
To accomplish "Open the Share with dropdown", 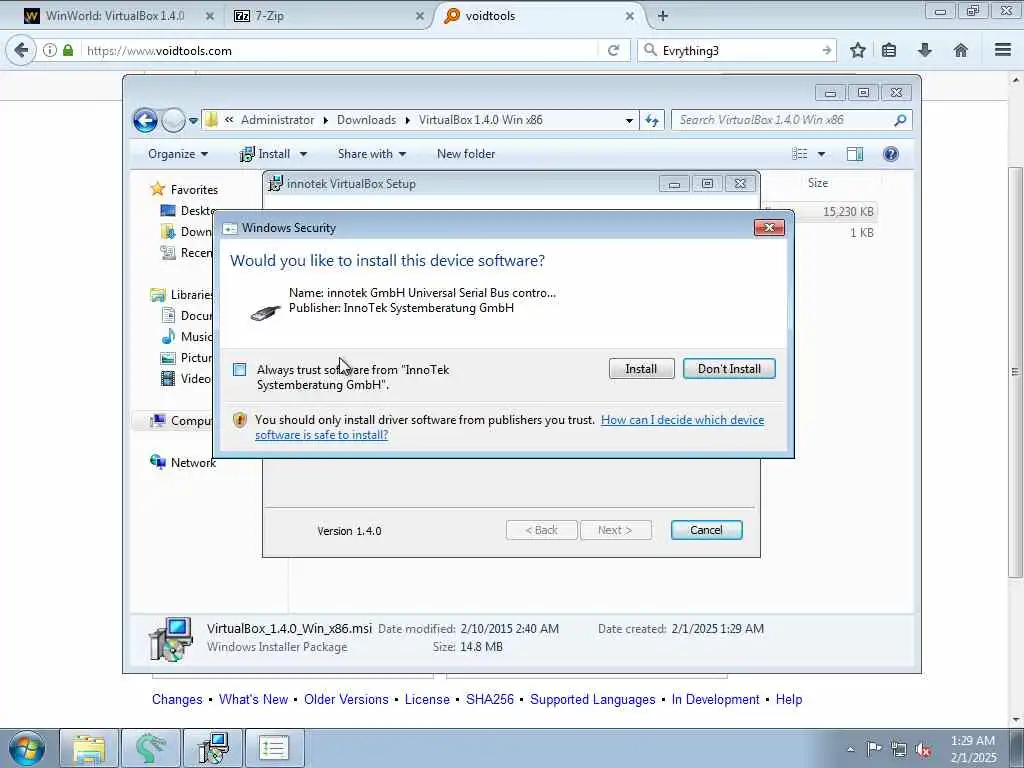I will tap(372, 154).
